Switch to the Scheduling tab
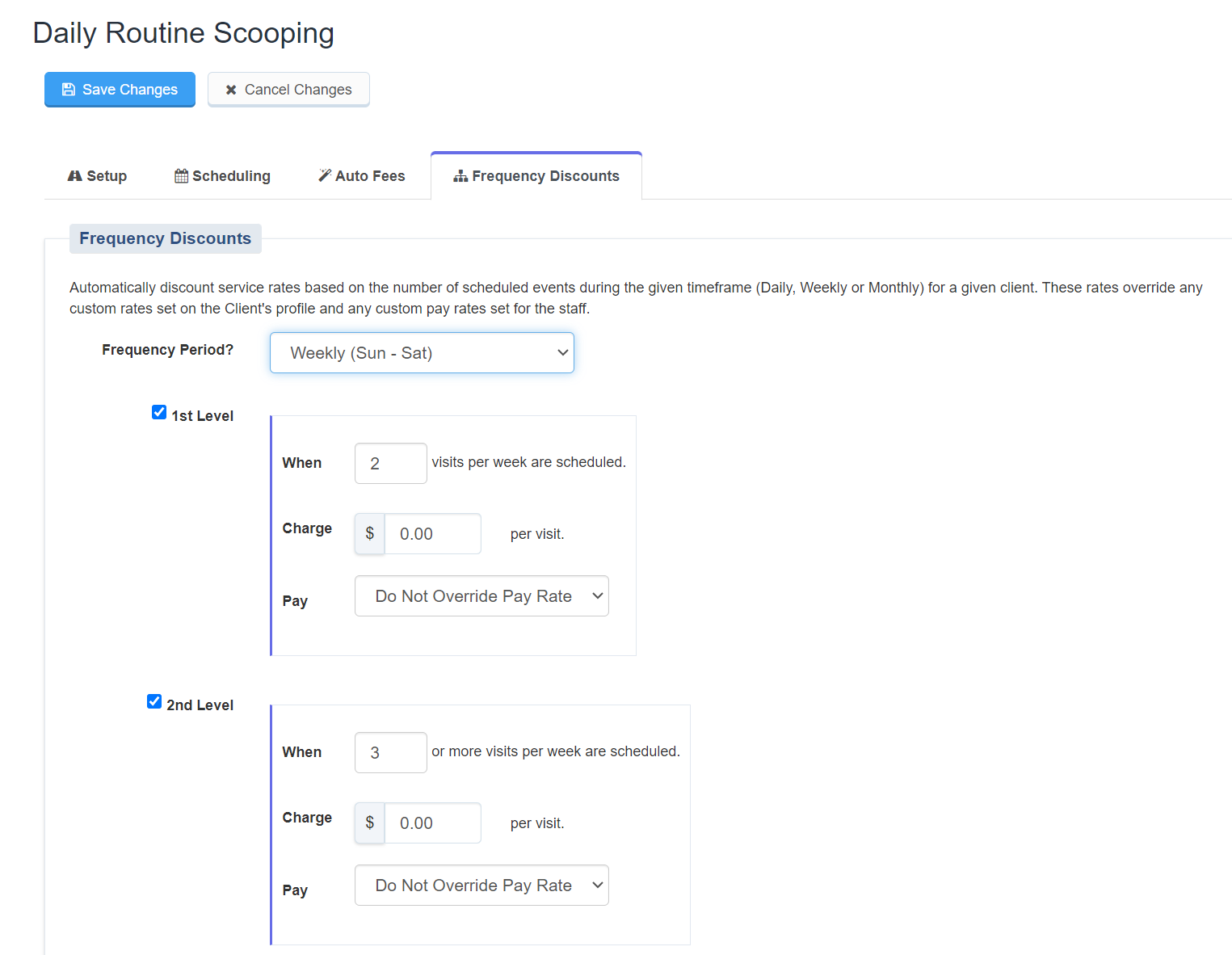The height and width of the screenshot is (955, 1232). (222, 176)
